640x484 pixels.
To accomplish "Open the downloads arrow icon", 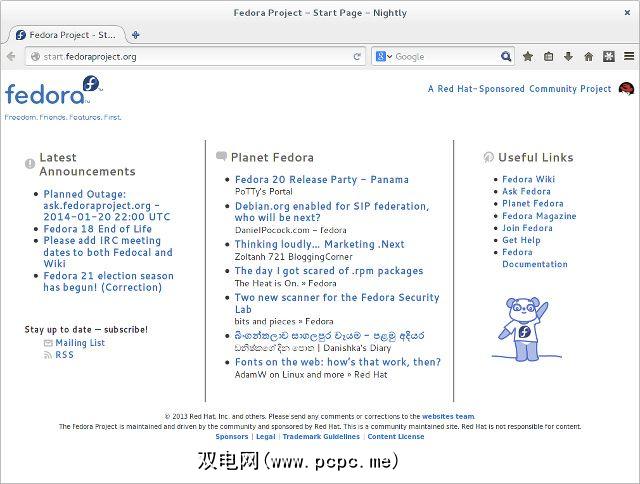I will (x=568, y=56).
